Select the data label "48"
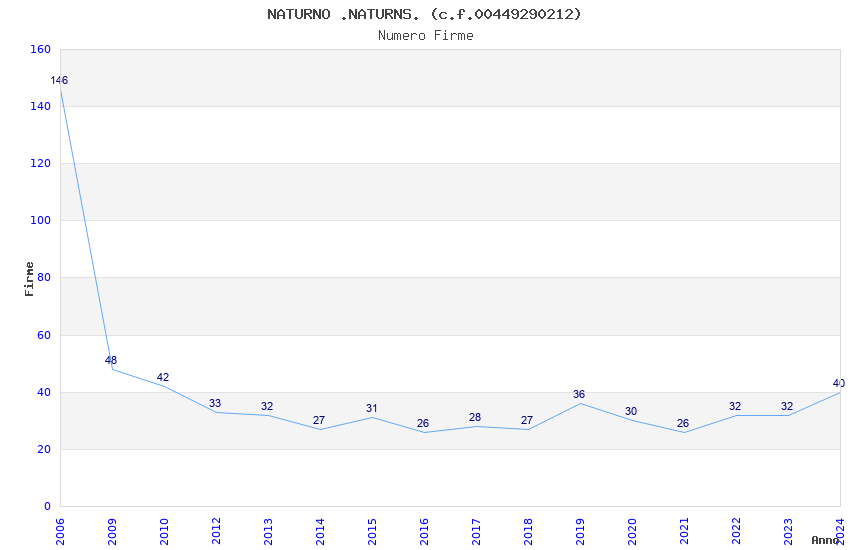Screen dimensions: 850x550 (x=111, y=360)
